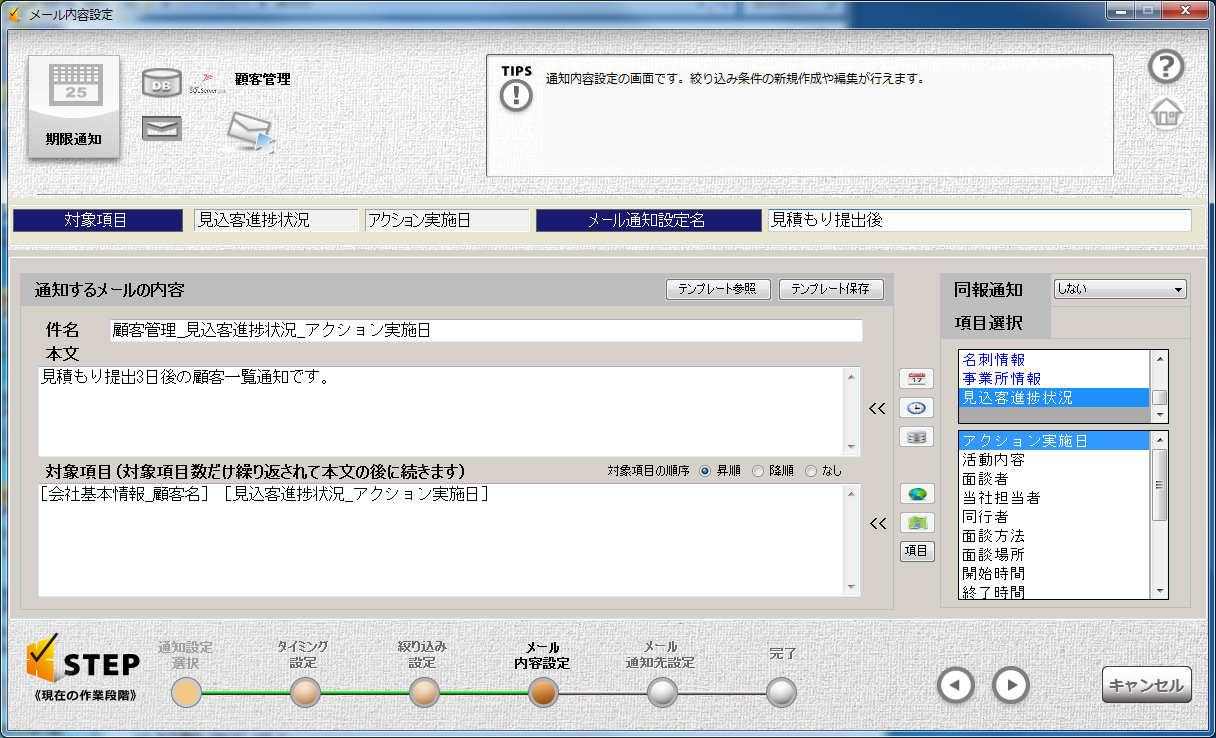Open the 同報通知 dropdown
This screenshot has width=1216, height=738.
coord(1120,289)
